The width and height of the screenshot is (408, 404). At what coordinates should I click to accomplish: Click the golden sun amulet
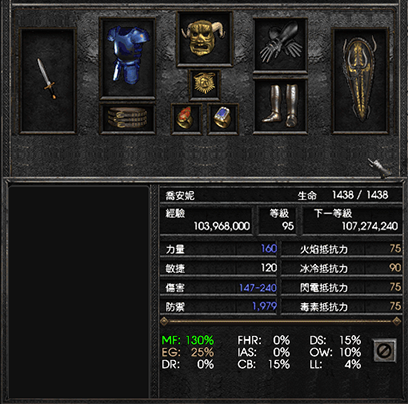click(204, 83)
